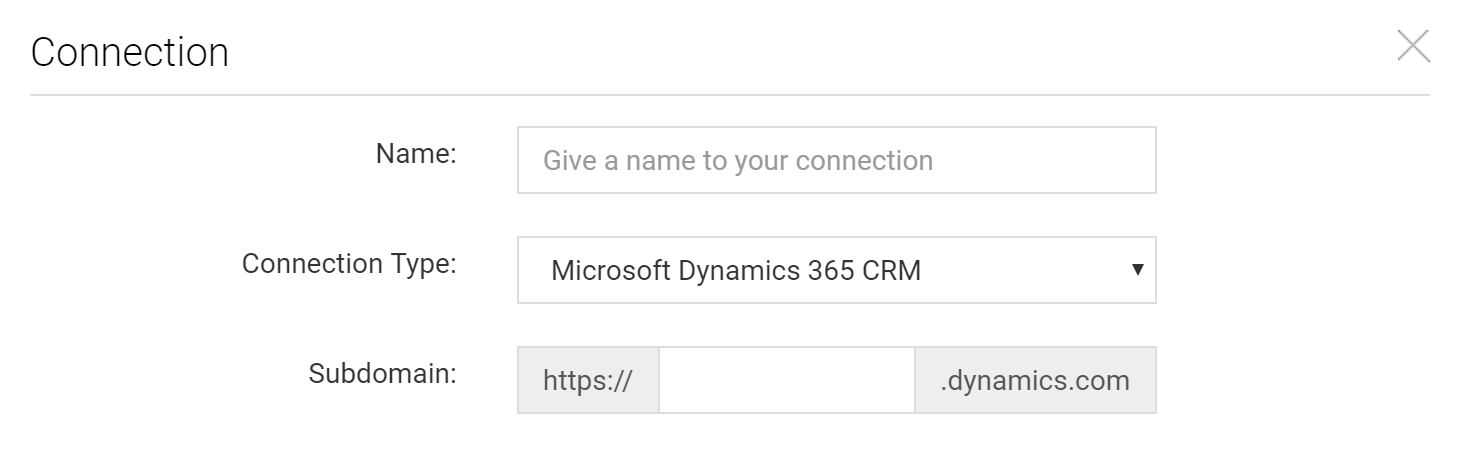1460x467 pixels.
Task: Click "Give a name to your connection" placeholder
Action: (738, 160)
